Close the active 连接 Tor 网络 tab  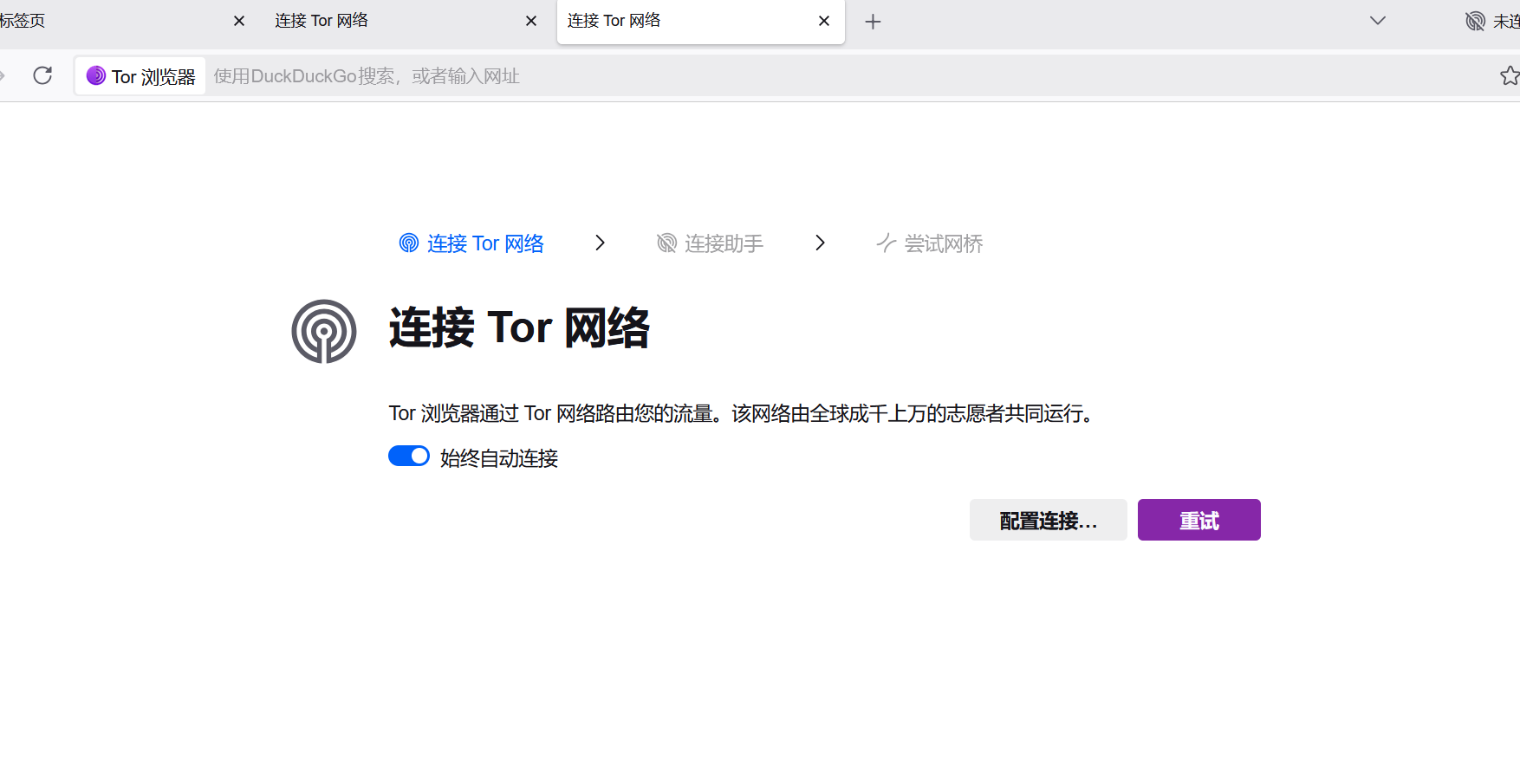pos(824,21)
